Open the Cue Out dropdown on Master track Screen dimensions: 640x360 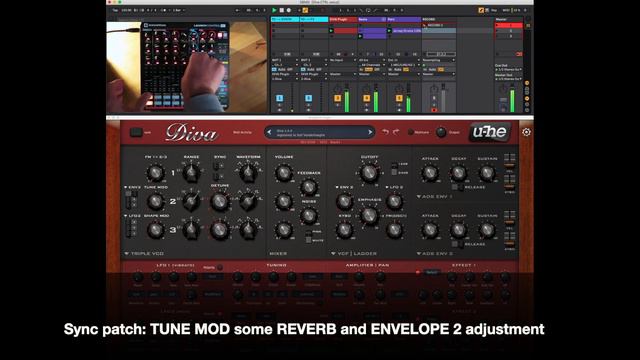click(x=509, y=70)
